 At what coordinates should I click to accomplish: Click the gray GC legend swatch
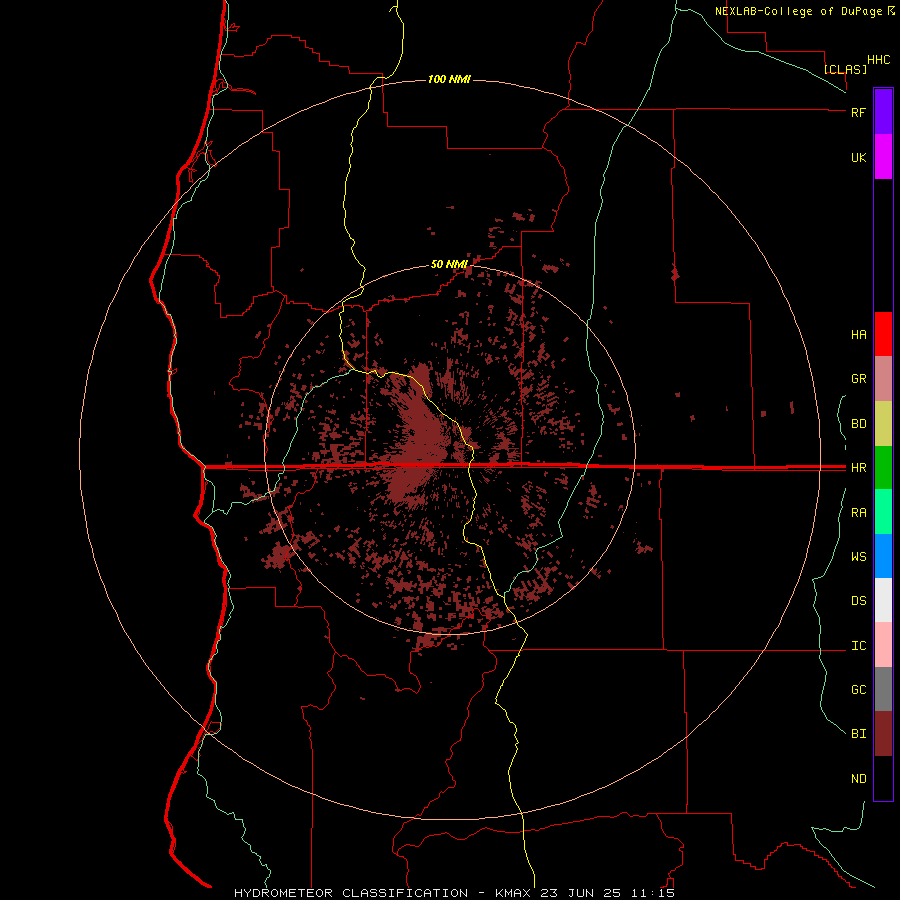(x=883, y=689)
